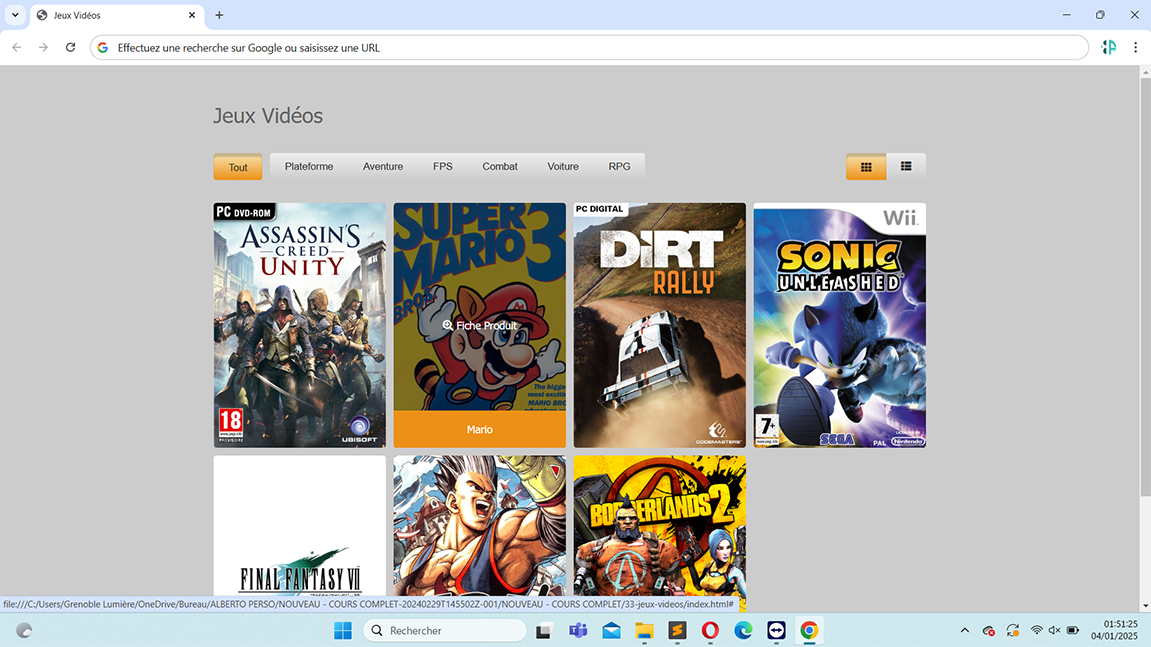Open Fiche Produit for Super Mario 3
The image size is (1151, 647).
pyautogui.click(x=479, y=325)
